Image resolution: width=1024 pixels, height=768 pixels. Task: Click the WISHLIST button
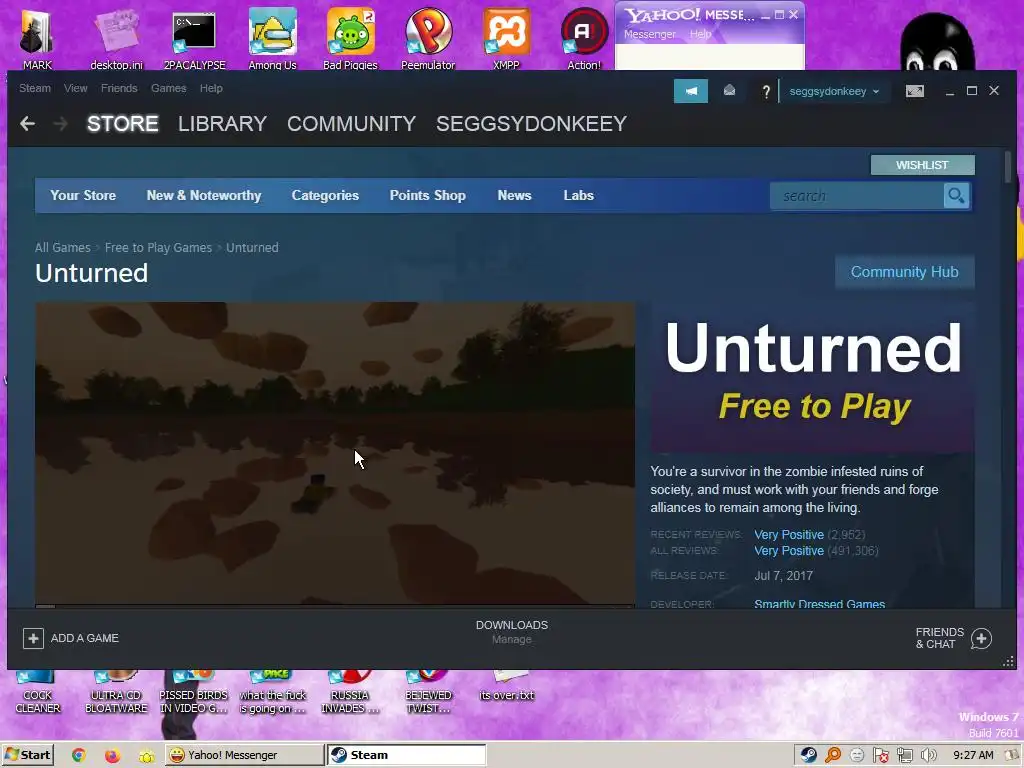[922, 165]
